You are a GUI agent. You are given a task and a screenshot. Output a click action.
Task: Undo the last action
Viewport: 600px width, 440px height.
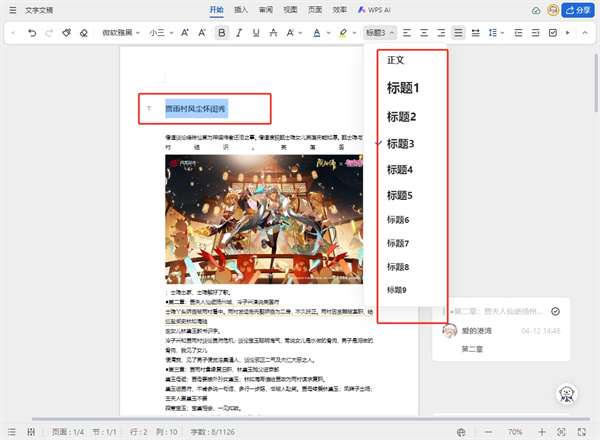[32, 33]
